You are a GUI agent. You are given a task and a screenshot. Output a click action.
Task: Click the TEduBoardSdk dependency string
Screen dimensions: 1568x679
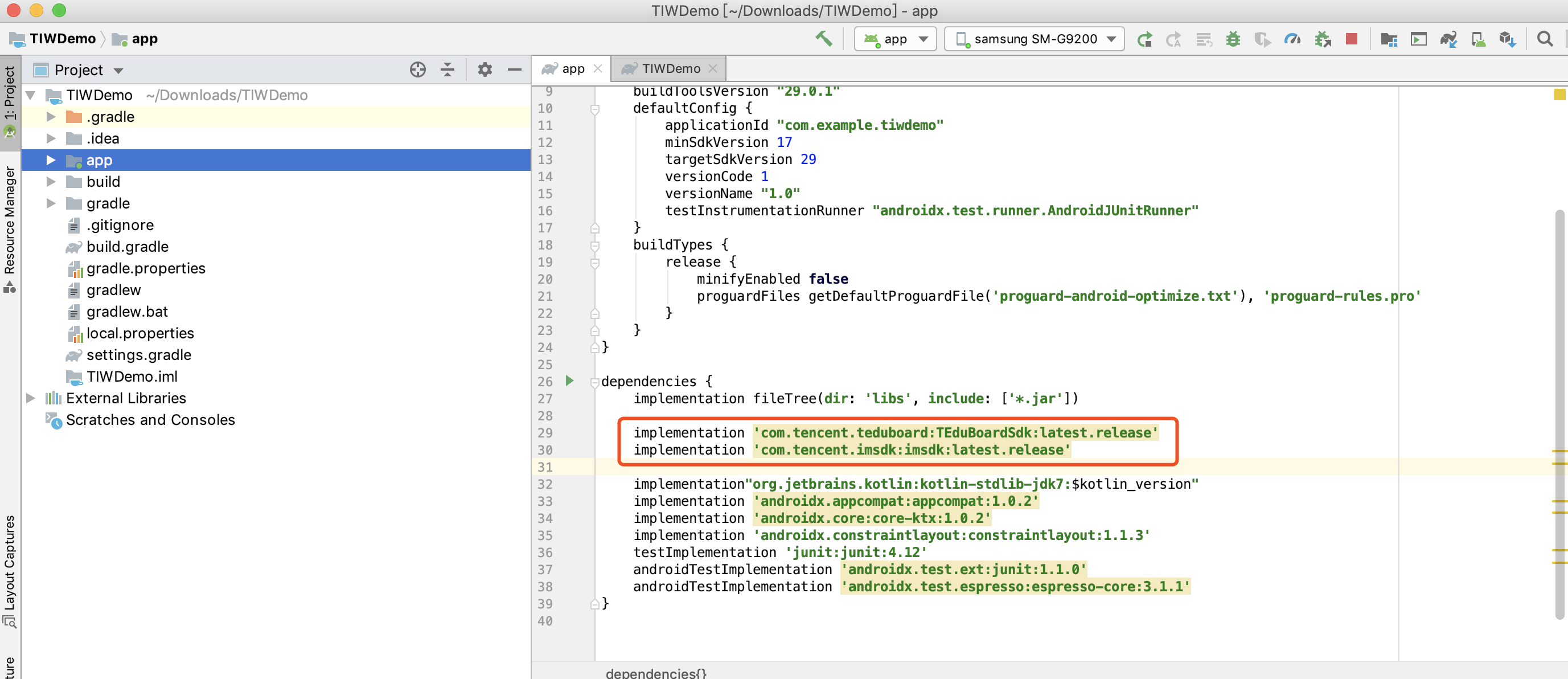coord(955,433)
